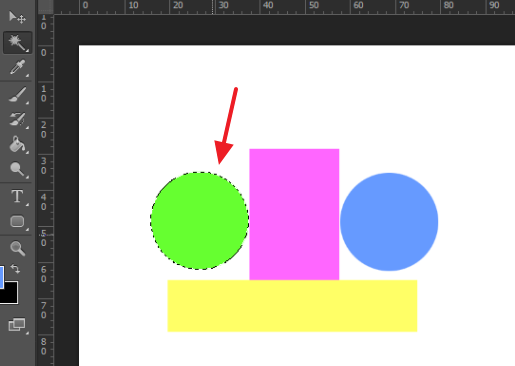The image size is (515, 366).
Task: Click inside the selected green circle
Action: [199, 221]
